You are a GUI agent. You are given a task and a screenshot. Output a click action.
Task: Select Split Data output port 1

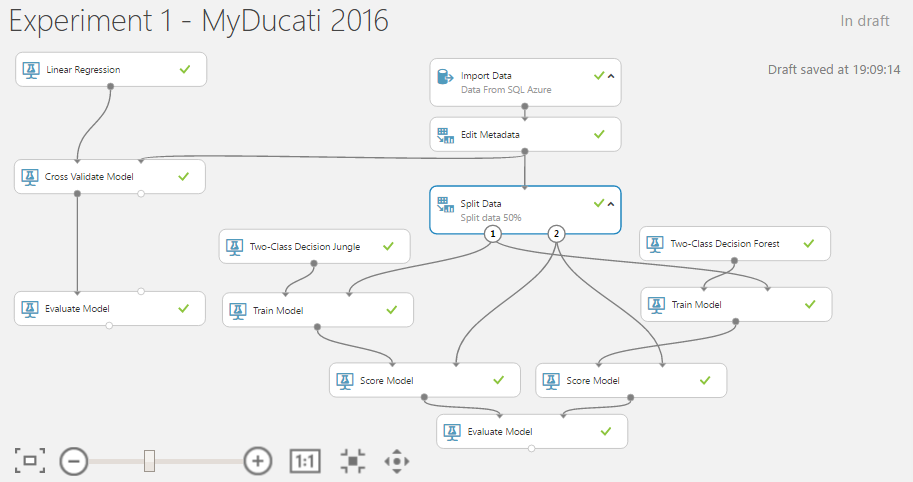coord(492,234)
